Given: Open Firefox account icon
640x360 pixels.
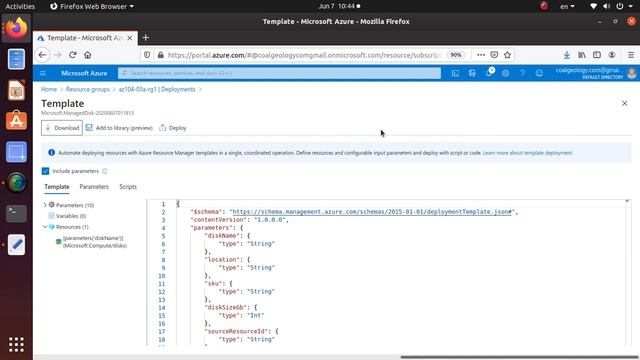Looking at the screenshot, I should (x=612, y=55).
